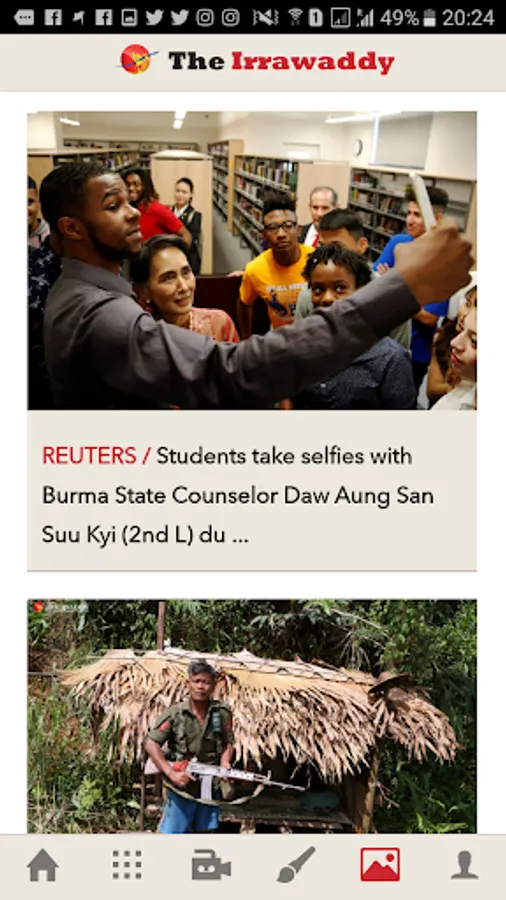506x900 pixels.
Task: Tap the red REUTERS credit label
Action: [x=89, y=456]
